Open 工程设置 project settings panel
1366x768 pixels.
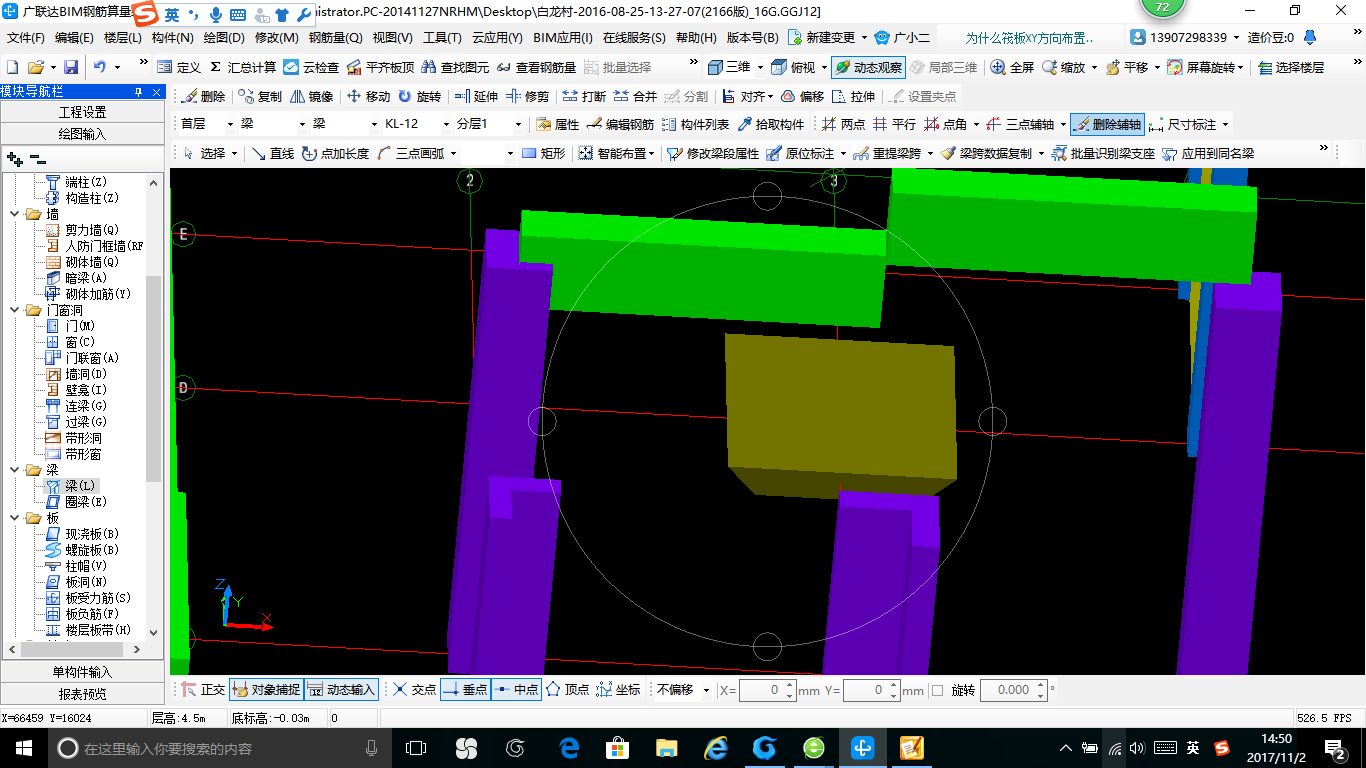pos(82,112)
